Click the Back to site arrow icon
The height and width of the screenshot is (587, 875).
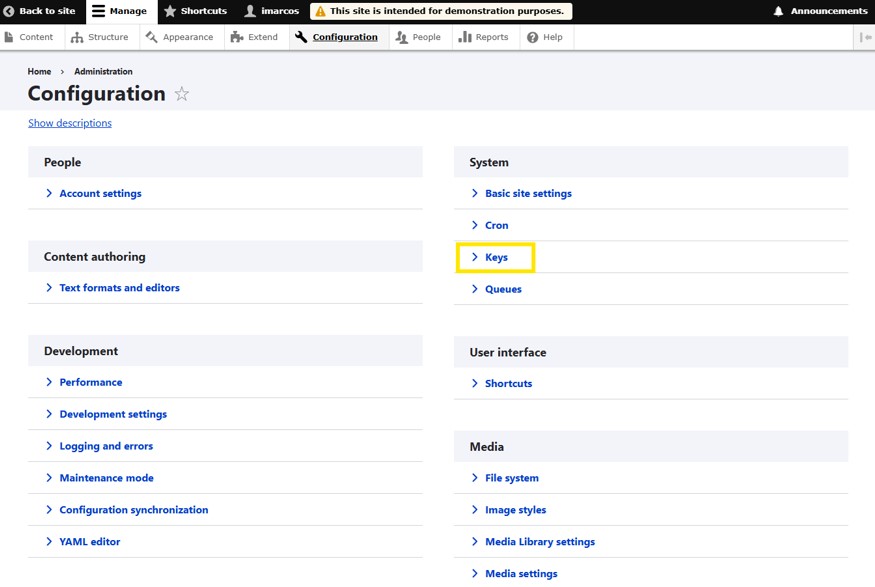point(9,11)
